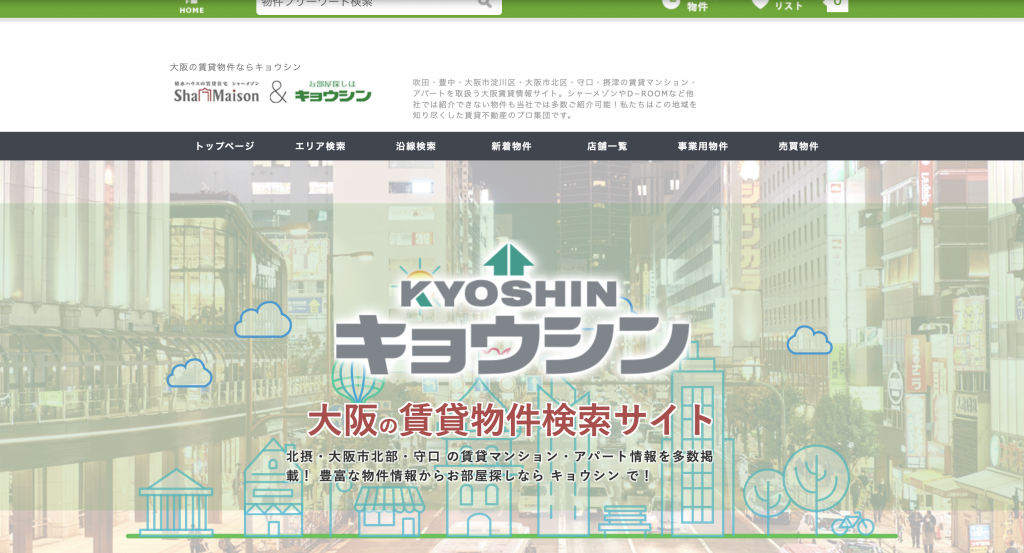Screen dimensions: 1024x553
Task: Open the favorites リスト heart icon
Action: click(760, 4)
